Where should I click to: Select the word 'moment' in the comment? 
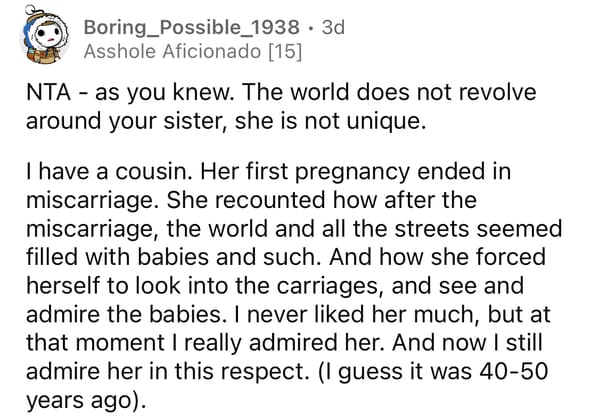tap(120, 343)
